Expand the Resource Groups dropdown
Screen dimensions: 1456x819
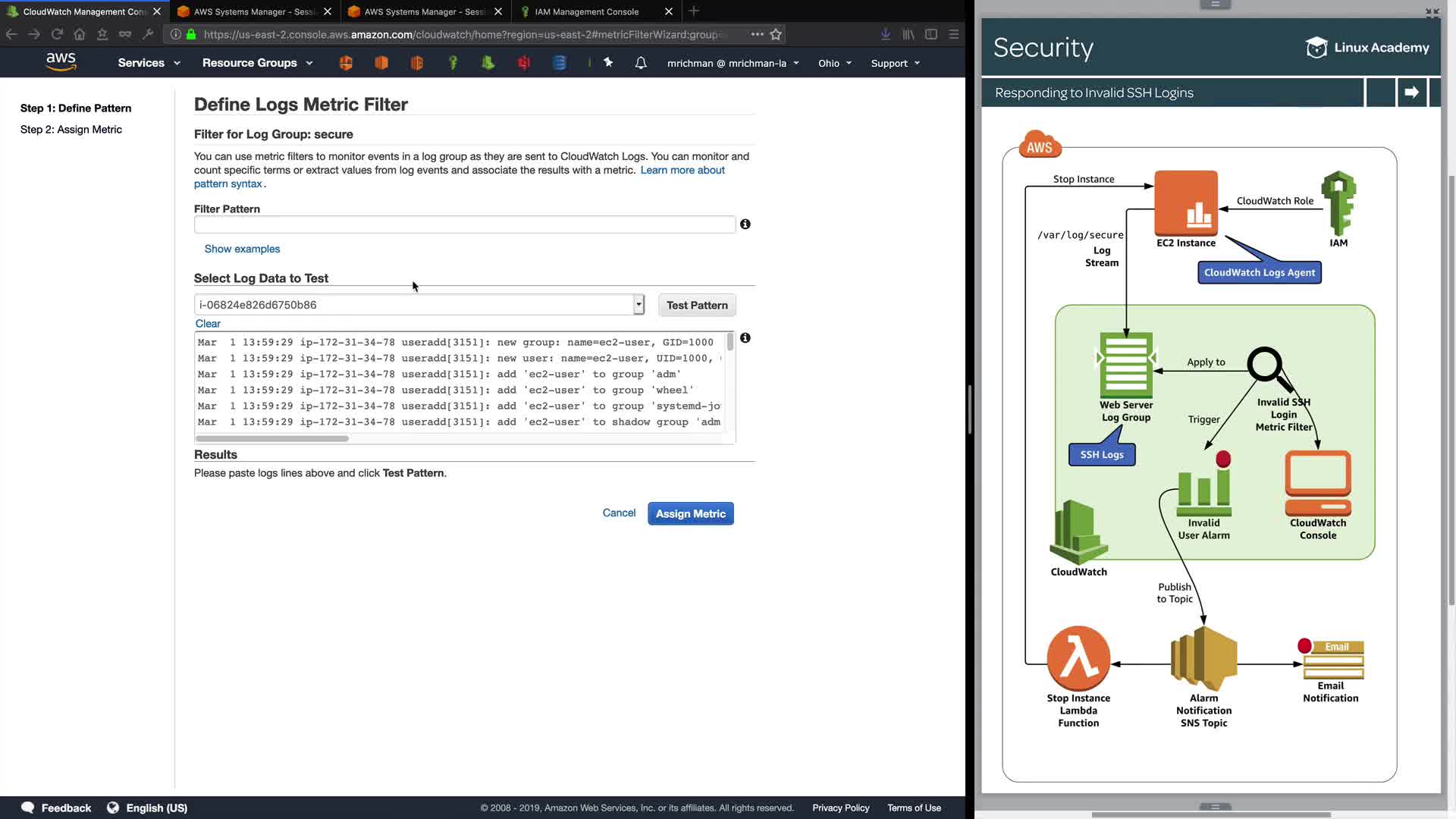pyautogui.click(x=257, y=63)
